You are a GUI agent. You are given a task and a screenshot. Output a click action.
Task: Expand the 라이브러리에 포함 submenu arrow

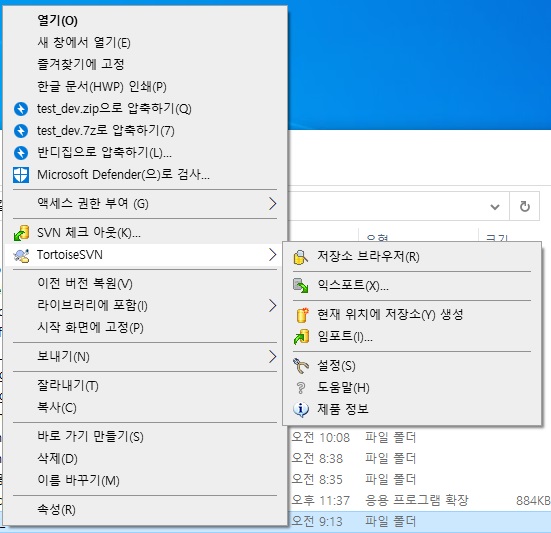pyautogui.click(x=273, y=306)
